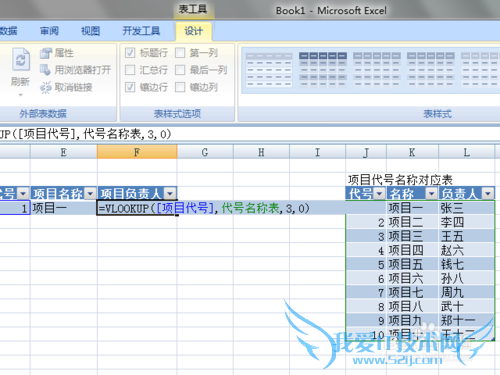Click cell 赵六

point(467,250)
